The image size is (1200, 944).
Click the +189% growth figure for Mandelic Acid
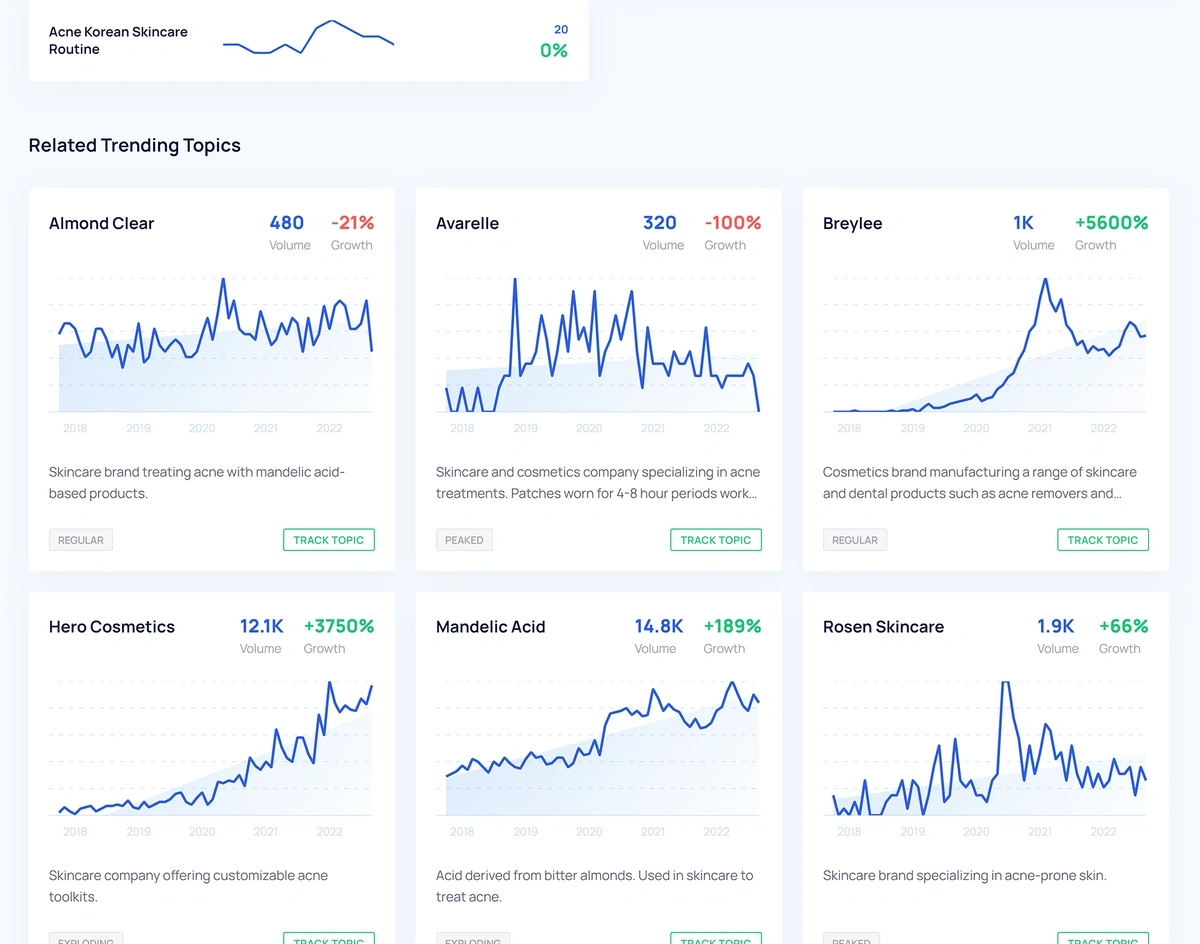pos(732,626)
